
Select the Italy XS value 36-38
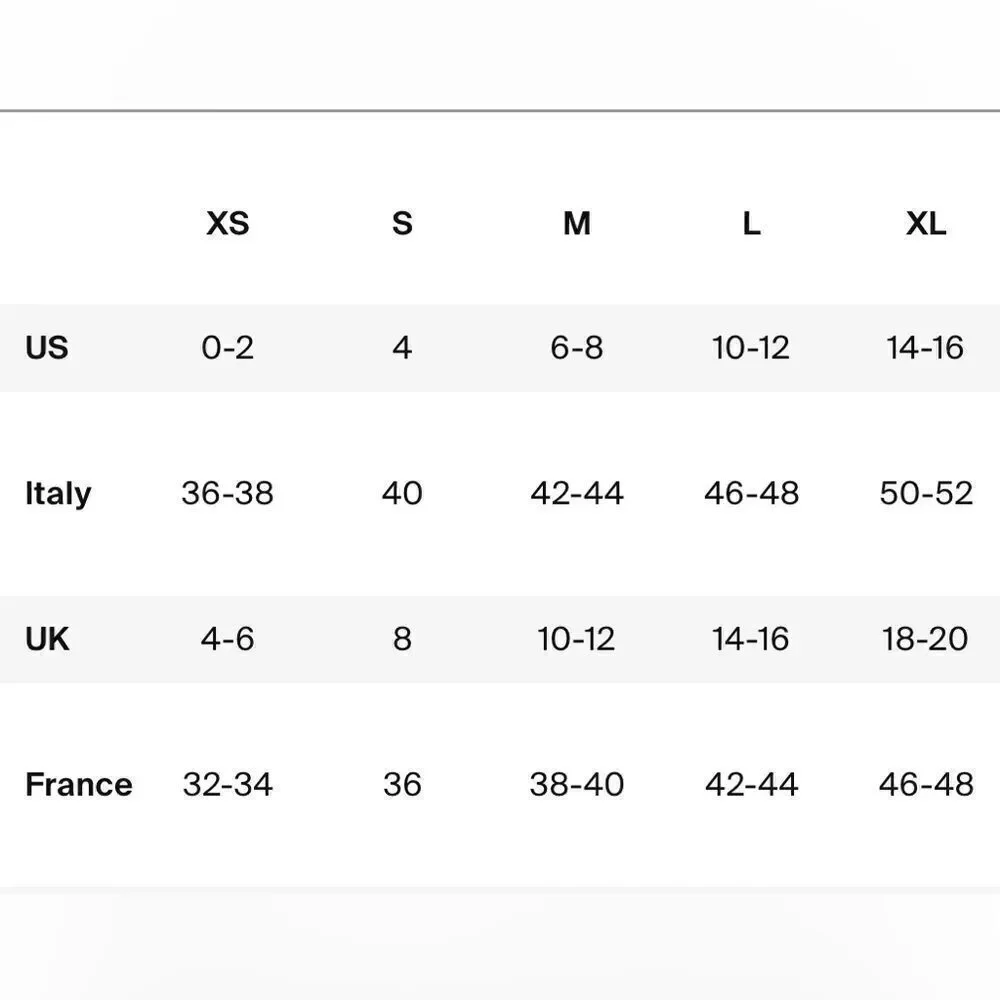click(227, 493)
